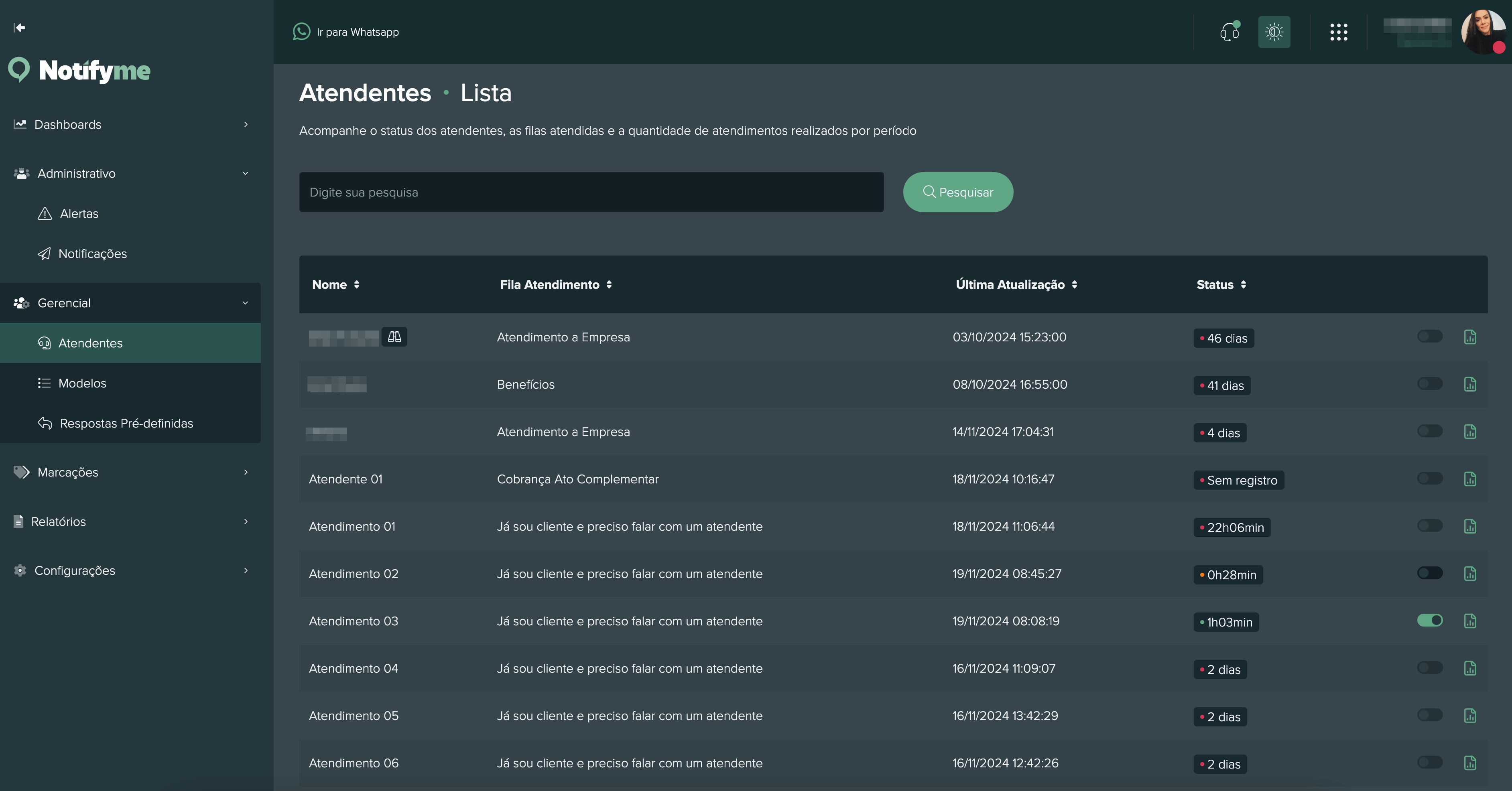Collapse the sidebar with the arrow icon
This screenshot has width=1512, height=791.
(x=19, y=28)
